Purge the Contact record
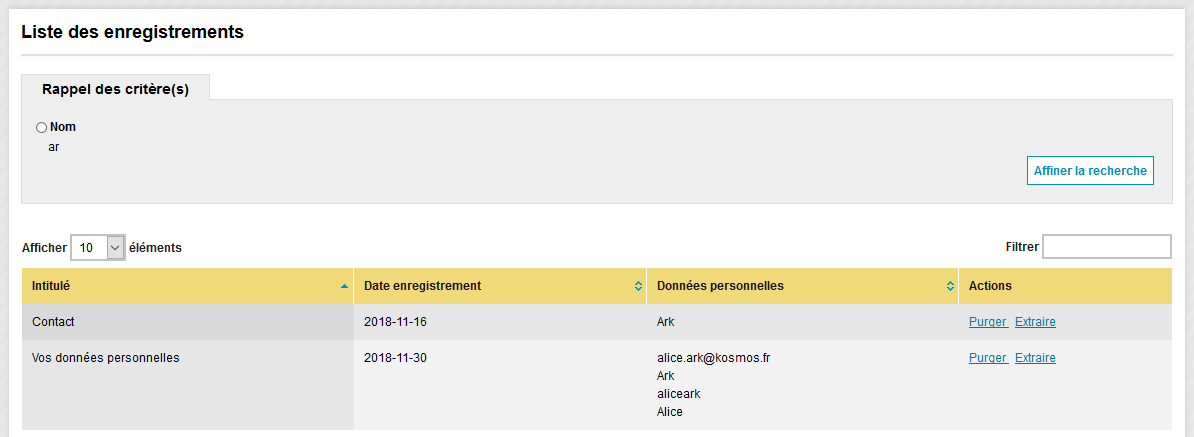 [x=988, y=322]
